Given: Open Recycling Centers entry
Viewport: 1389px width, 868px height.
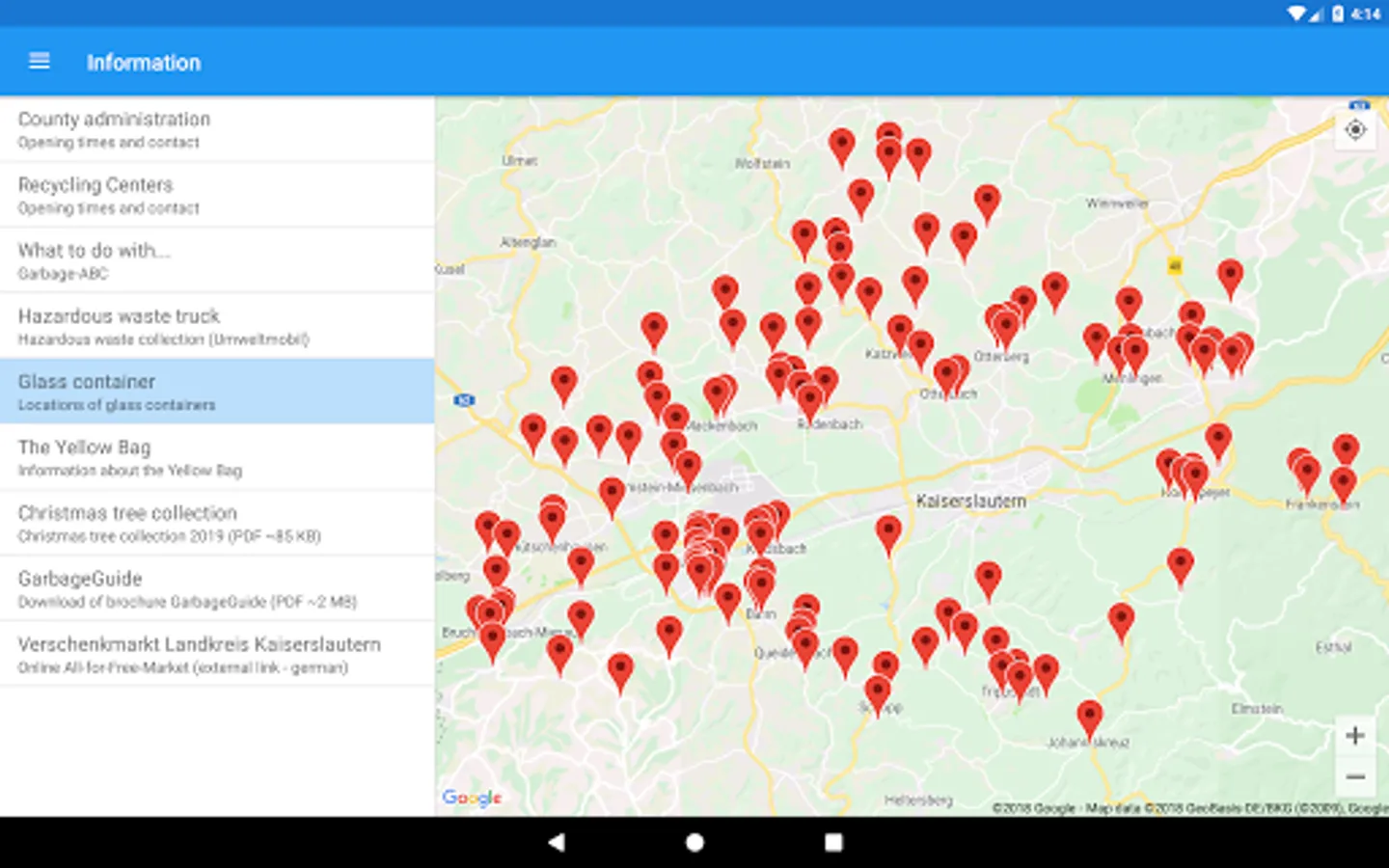Looking at the screenshot, I should 217,195.
